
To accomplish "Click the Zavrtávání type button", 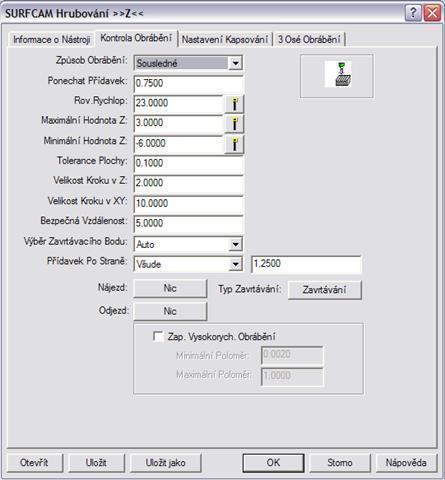I will tap(324, 290).
